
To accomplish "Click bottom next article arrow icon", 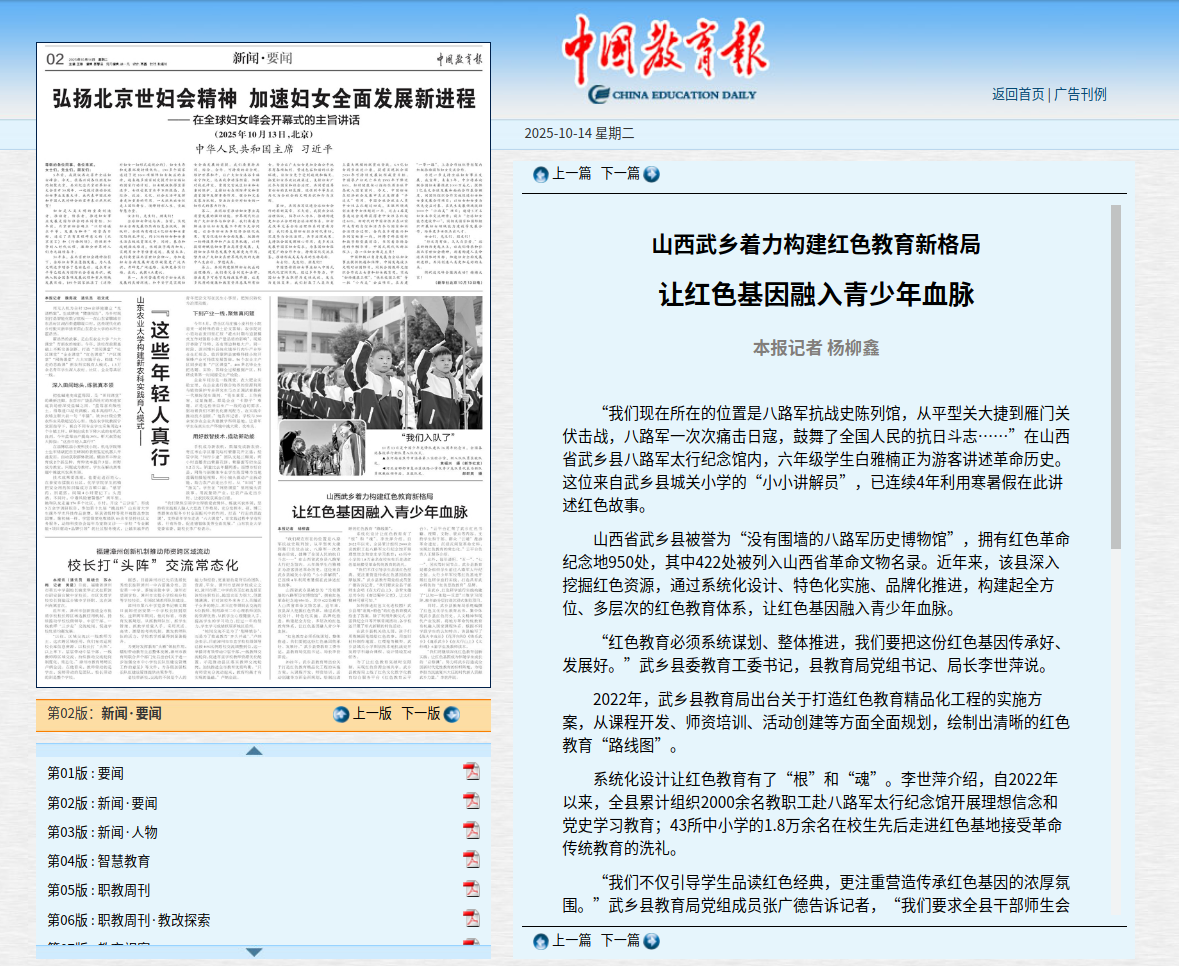I will point(651,941).
